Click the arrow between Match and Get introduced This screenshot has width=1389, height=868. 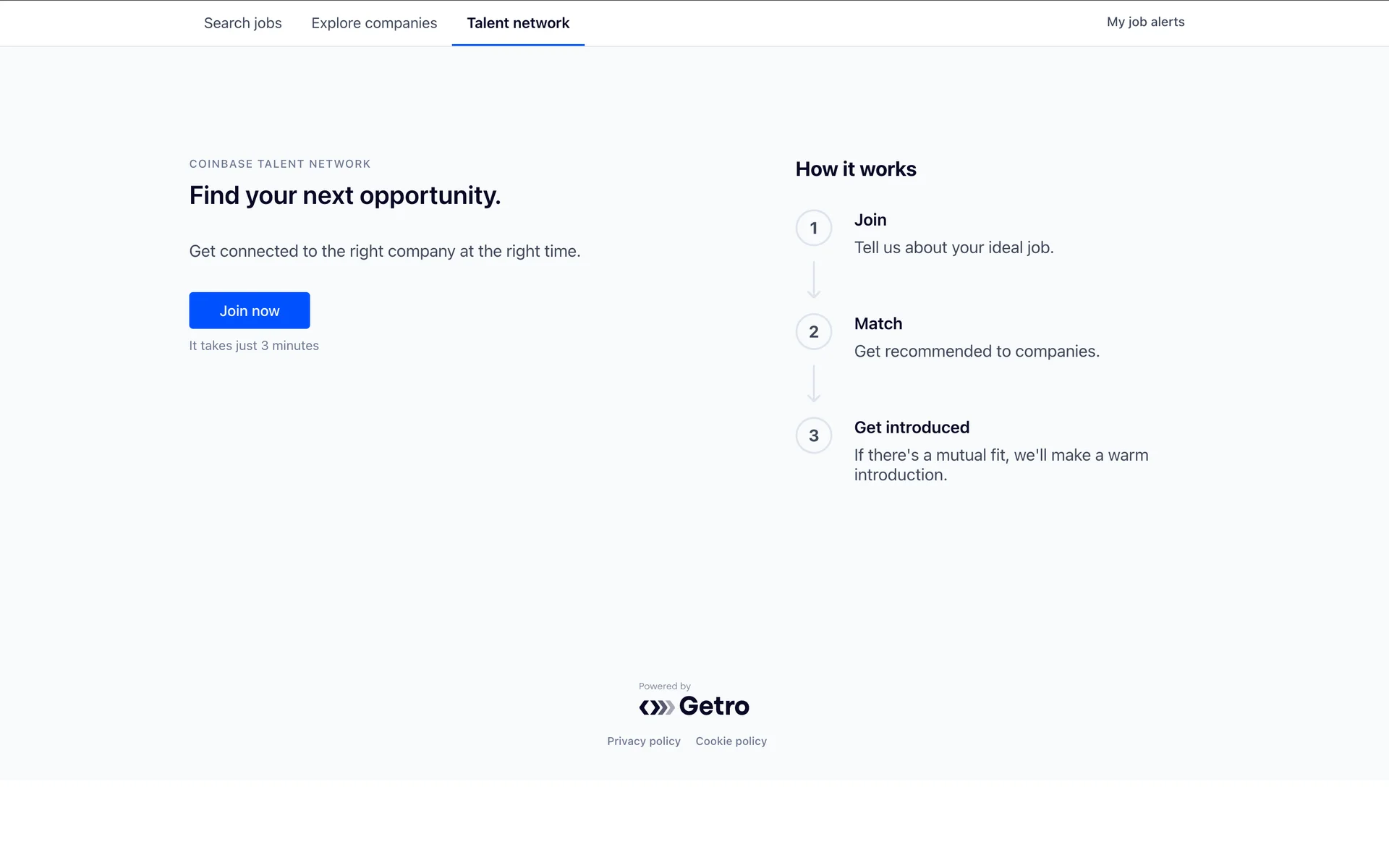tap(813, 383)
